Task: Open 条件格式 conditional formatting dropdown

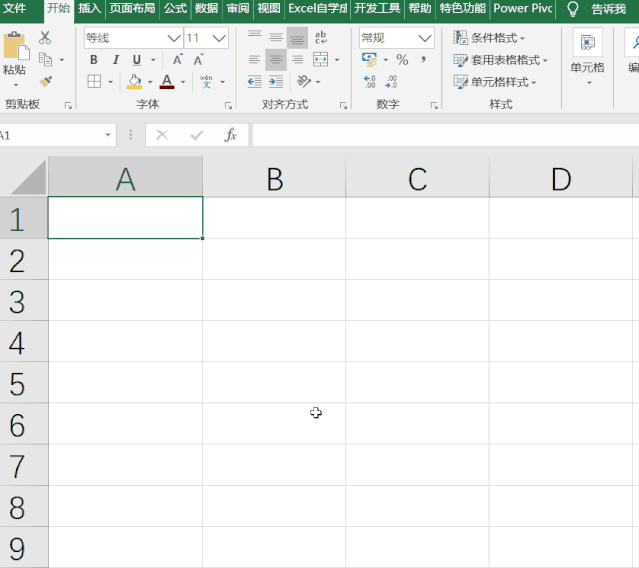Action: click(x=489, y=38)
